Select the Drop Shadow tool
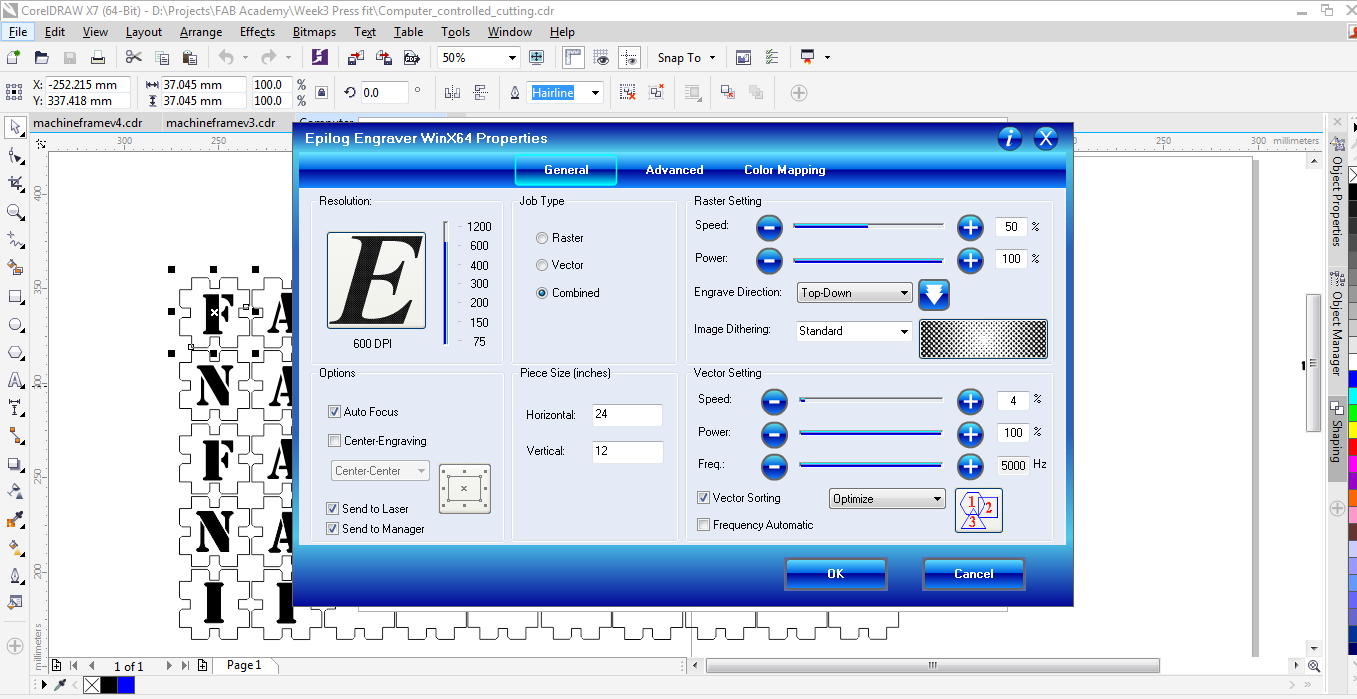1357x699 pixels. pos(15,464)
